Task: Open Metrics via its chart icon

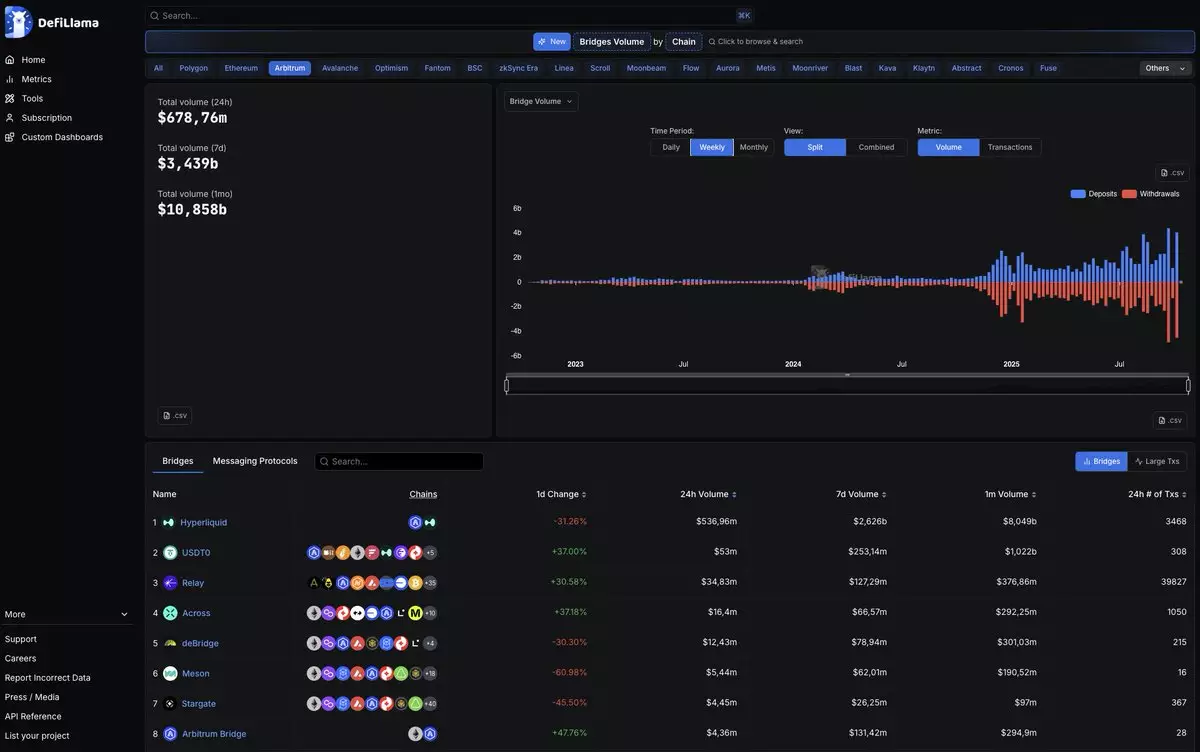Action: pyautogui.click(x=10, y=79)
